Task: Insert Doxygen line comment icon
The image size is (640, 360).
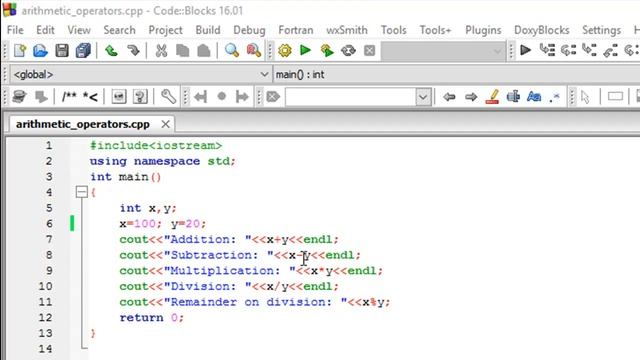Action: (90, 97)
